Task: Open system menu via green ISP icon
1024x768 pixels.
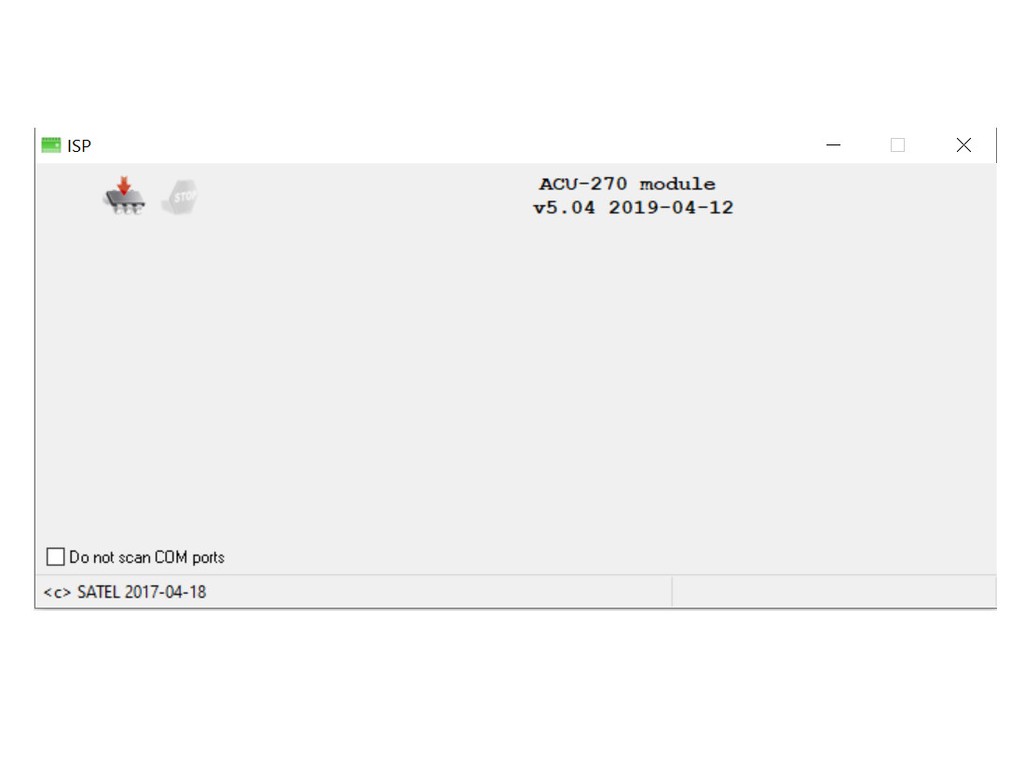Action: [x=51, y=145]
